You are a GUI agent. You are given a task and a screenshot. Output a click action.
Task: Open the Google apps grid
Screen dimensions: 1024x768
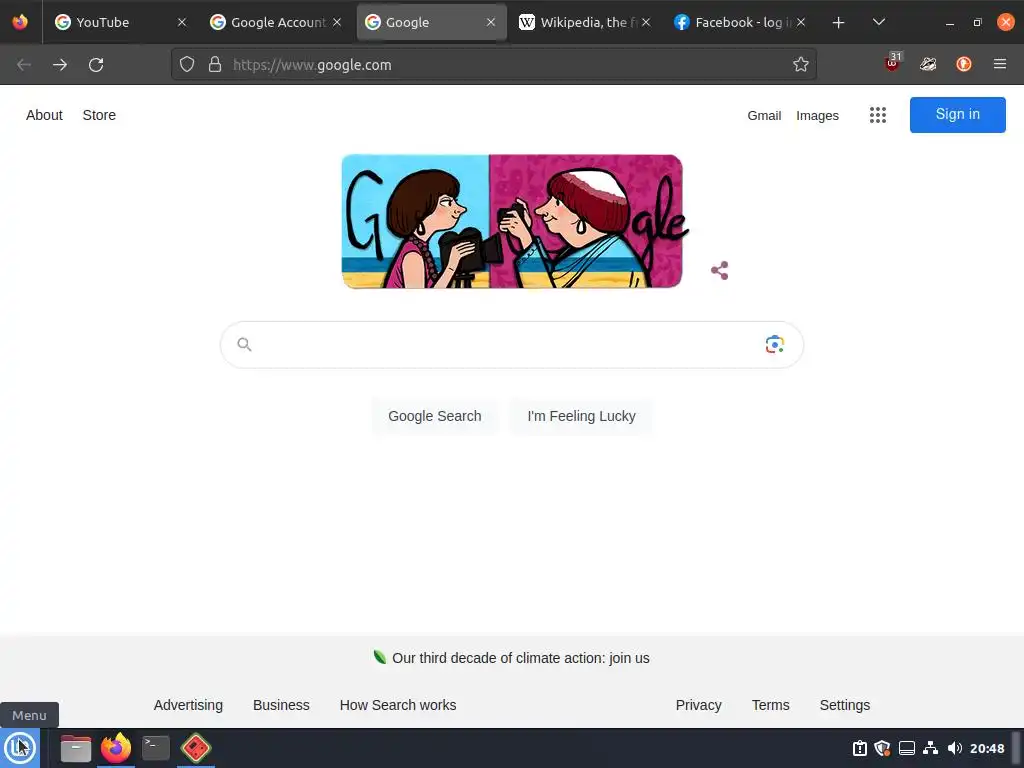point(878,115)
